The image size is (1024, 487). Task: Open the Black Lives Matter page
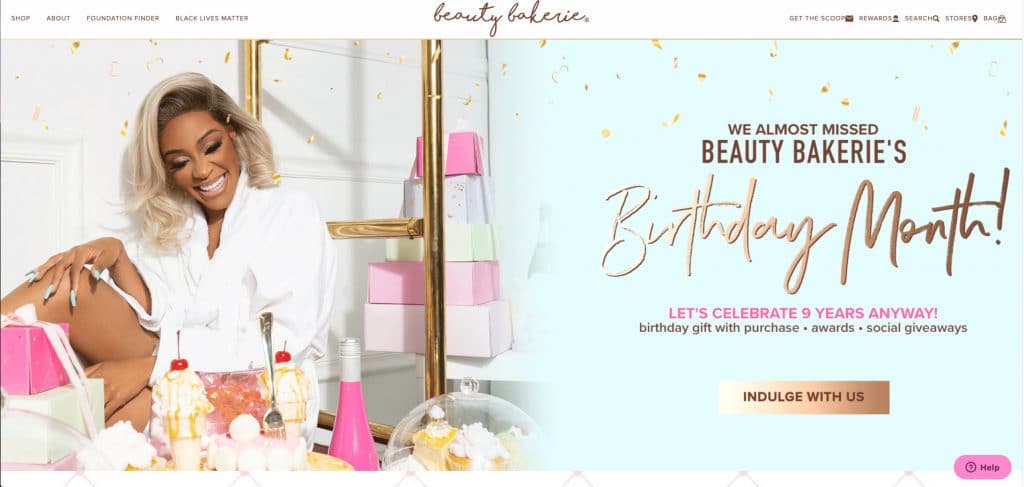click(x=212, y=18)
